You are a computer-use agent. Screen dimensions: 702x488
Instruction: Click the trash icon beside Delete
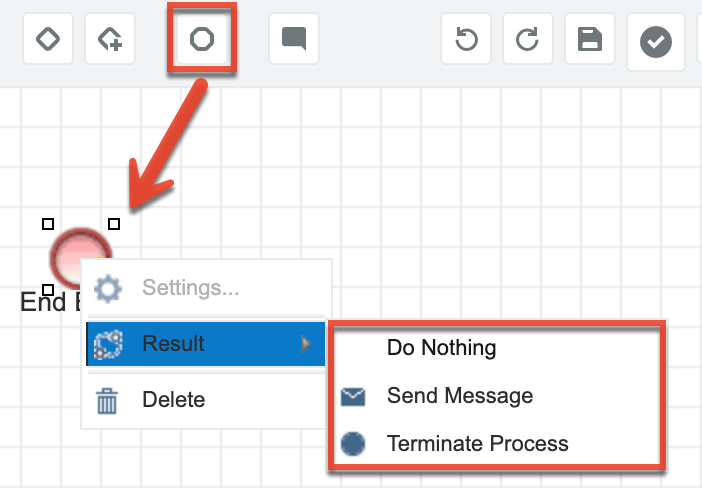click(x=107, y=400)
